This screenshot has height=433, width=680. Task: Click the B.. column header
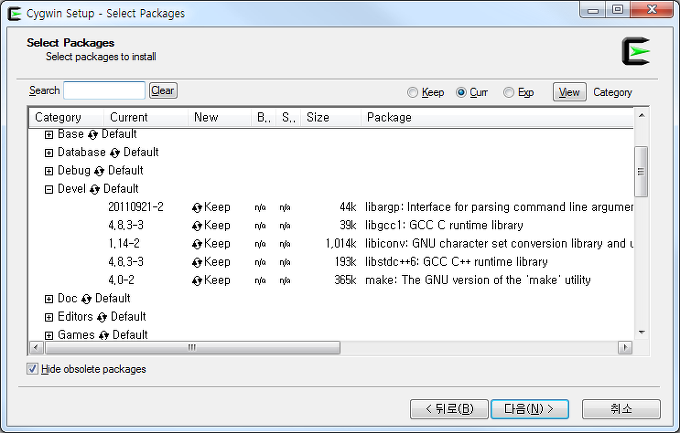264,118
